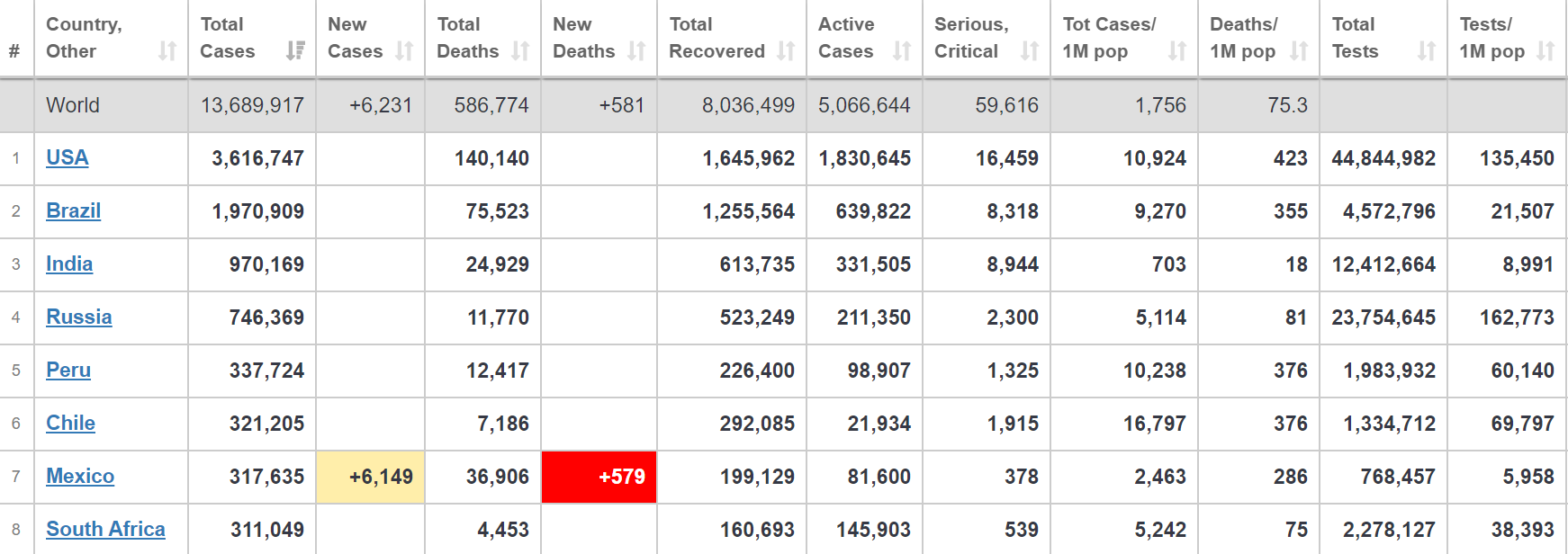
Task: Click Total Tests sort arrows
Action: pyautogui.click(x=1427, y=51)
